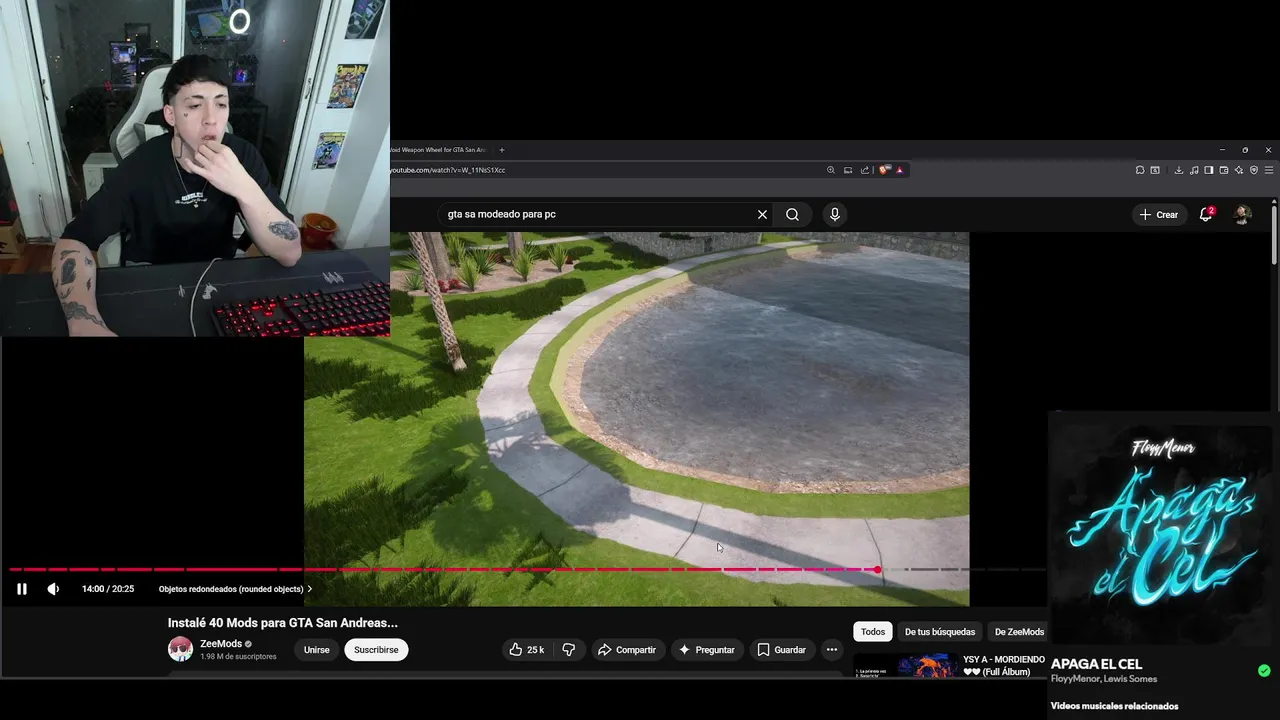Click the media control music note icon
The height and width of the screenshot is (720, 1280).
click(x=1194, y=170)
